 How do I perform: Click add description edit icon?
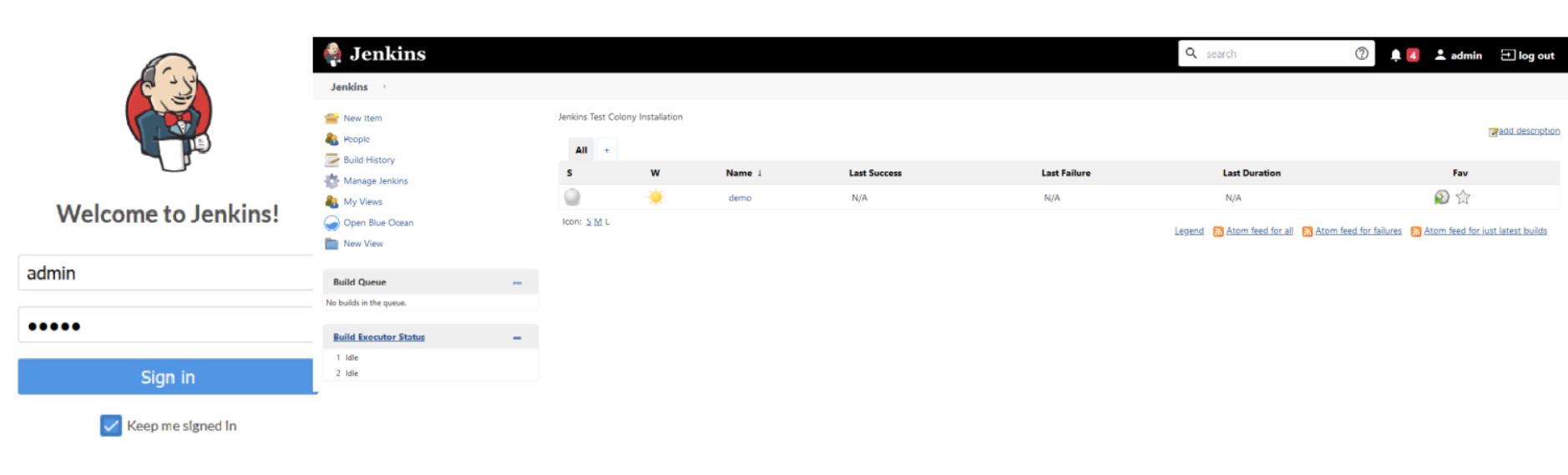point(1493,132)
